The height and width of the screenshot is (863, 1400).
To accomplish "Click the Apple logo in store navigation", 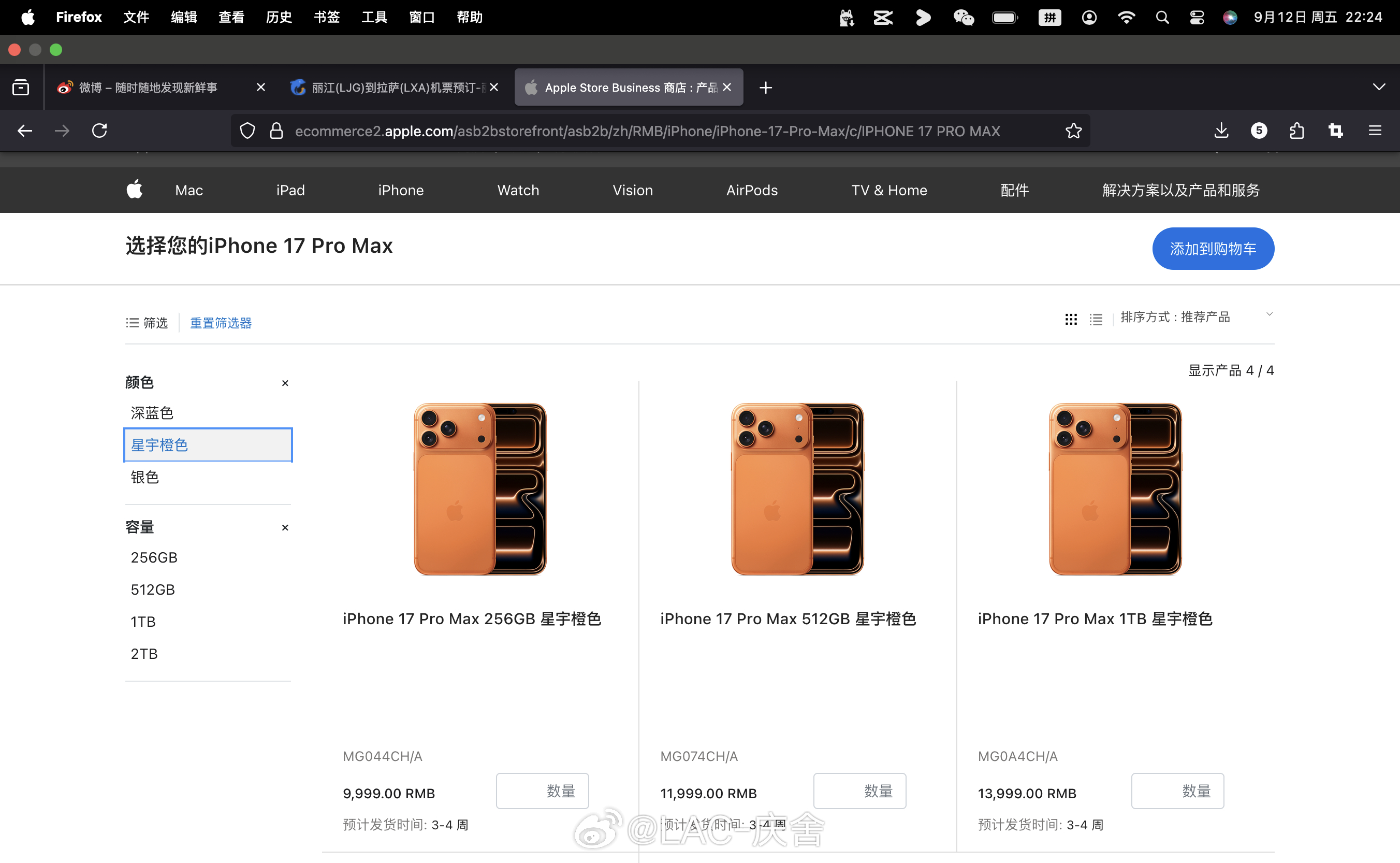I will click(135, 190).
